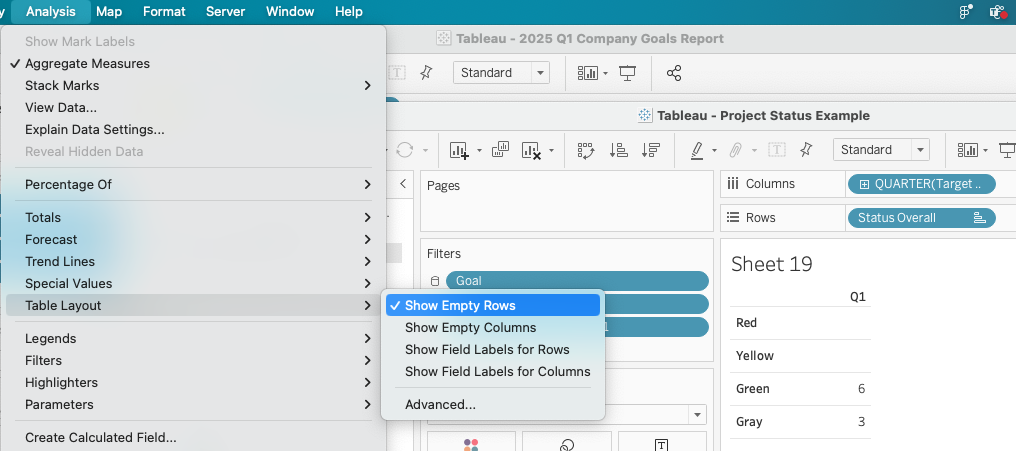Click the Group Members paperclip icon

(x=735, y=150)
